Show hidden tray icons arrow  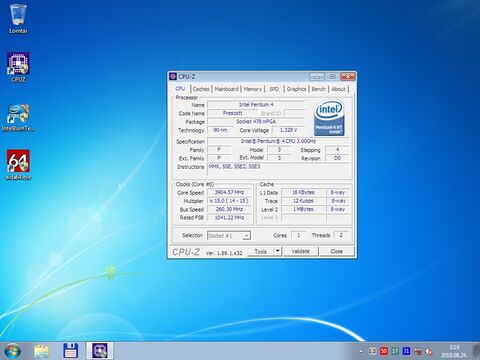pyautogui.click(x=361, y=351)
